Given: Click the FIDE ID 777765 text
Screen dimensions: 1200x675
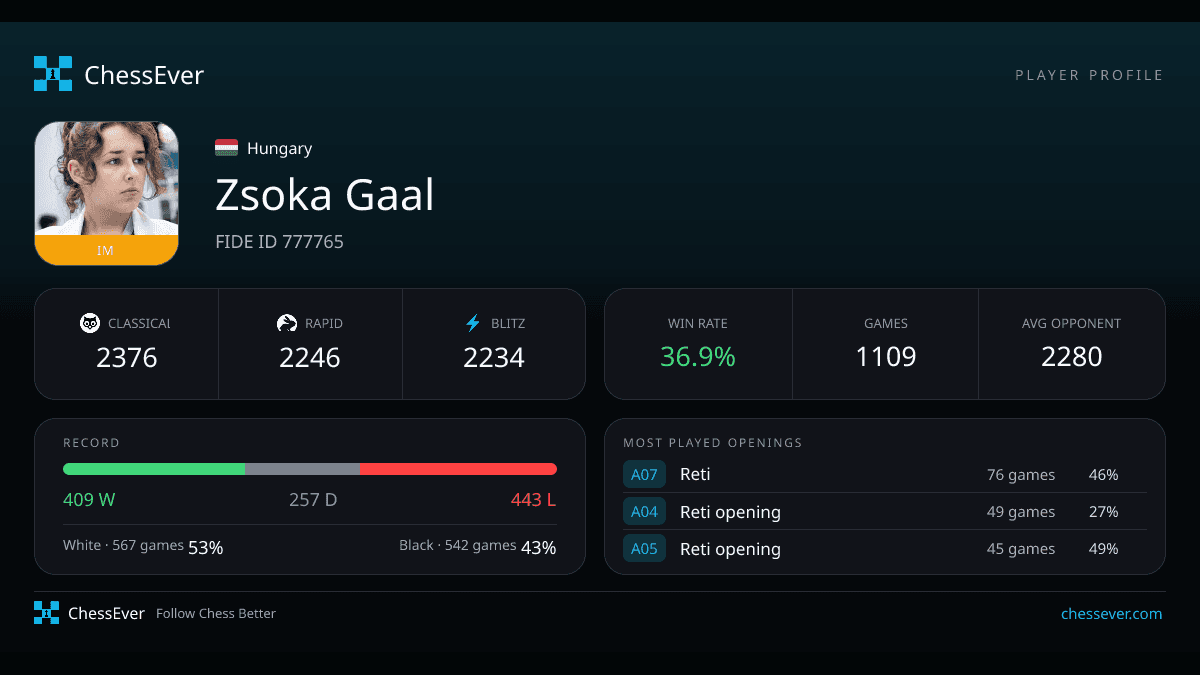Looking at the screenshot, I should tap(279, 241).
